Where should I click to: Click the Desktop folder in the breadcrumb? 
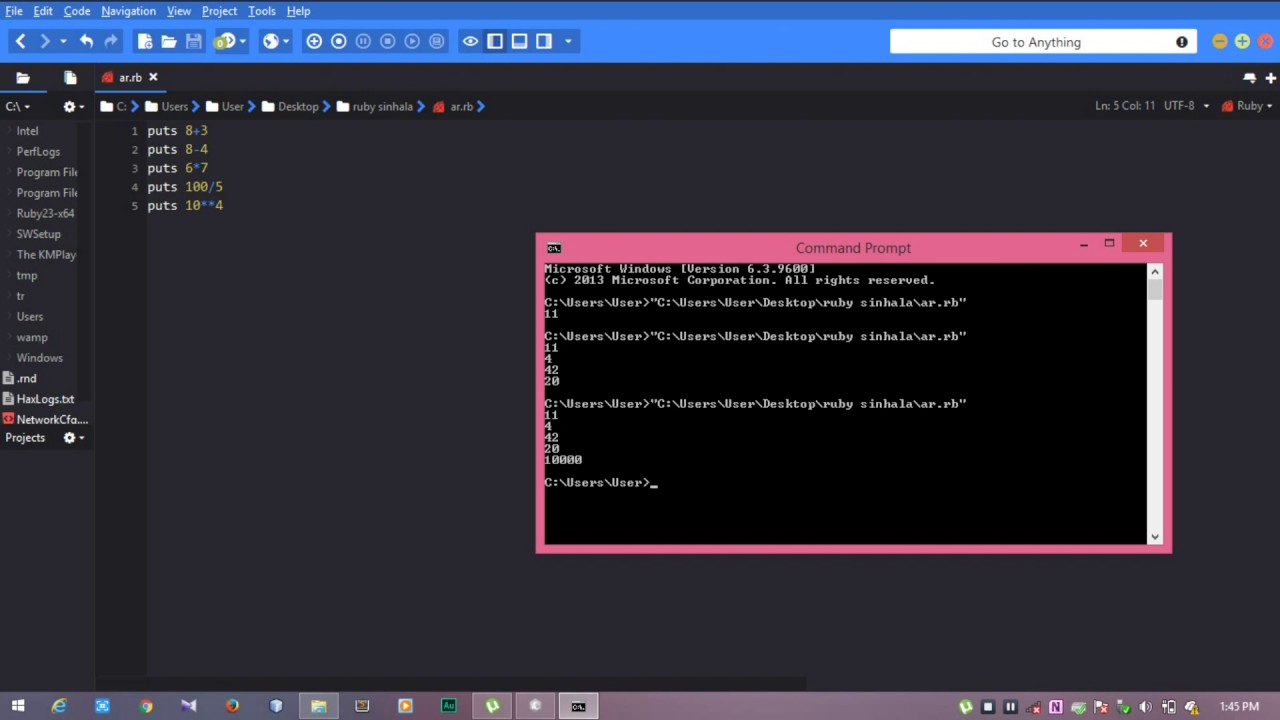[290, 106]
